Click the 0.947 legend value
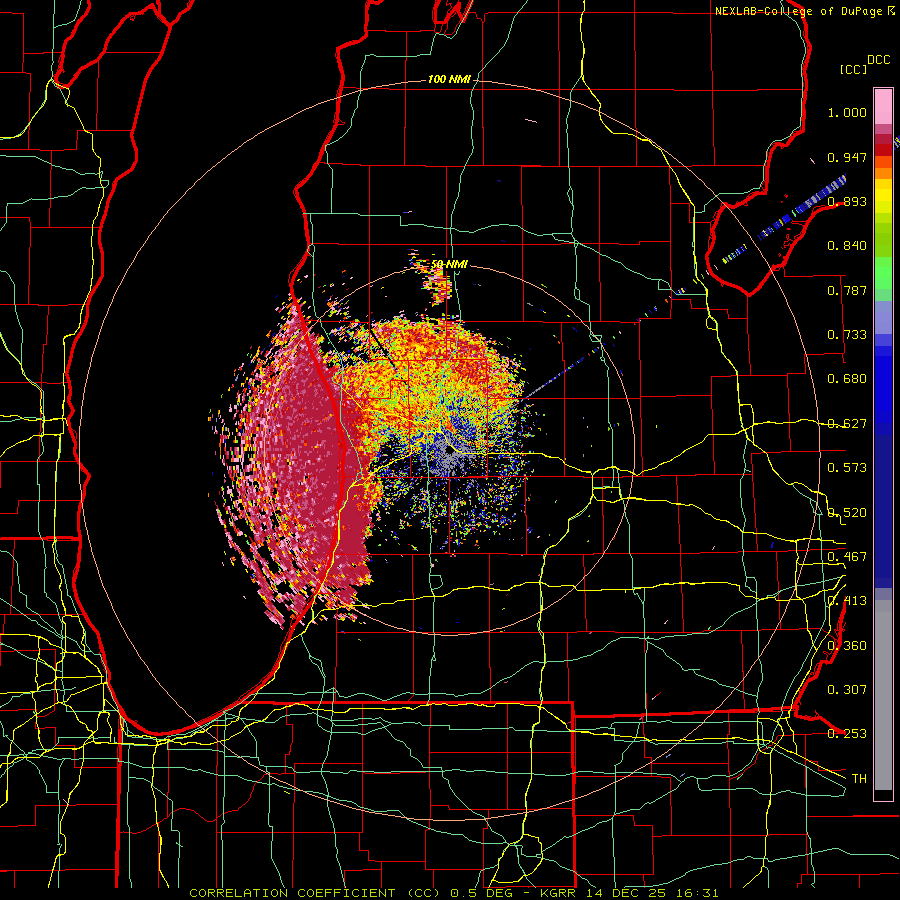This screenshot has width=900, height=900. pos(847,157)
